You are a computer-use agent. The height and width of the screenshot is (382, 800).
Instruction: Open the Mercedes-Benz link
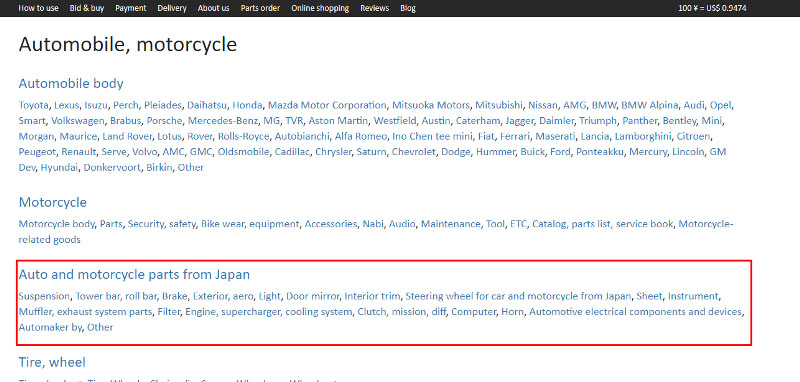[x=223, y=121]
